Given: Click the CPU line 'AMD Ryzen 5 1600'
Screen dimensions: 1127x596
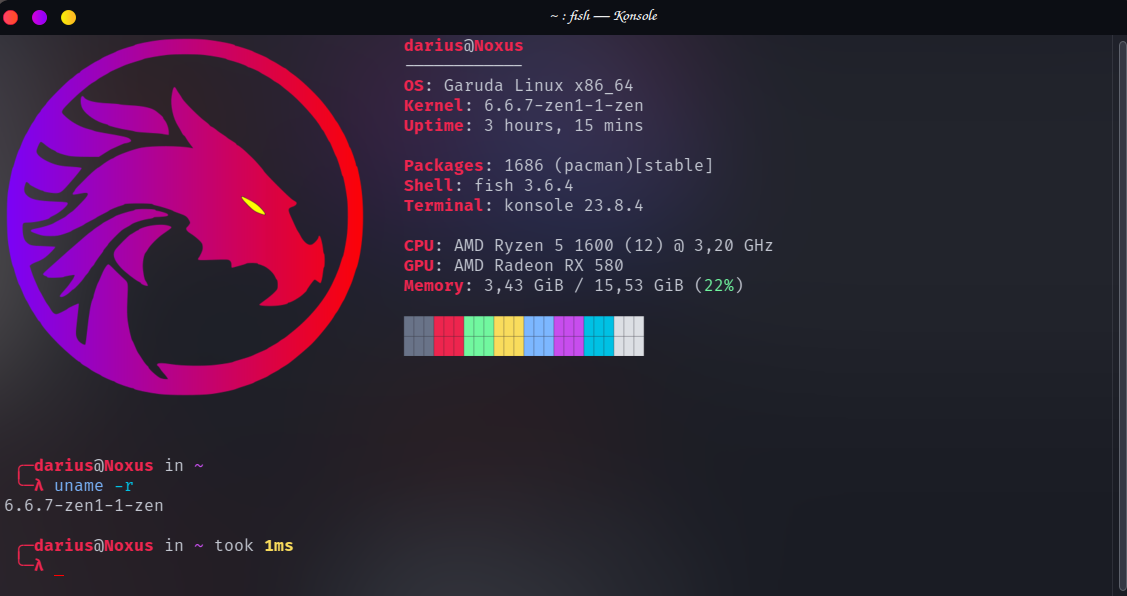Looking at the screenshot, I should (x=589, y=246).
